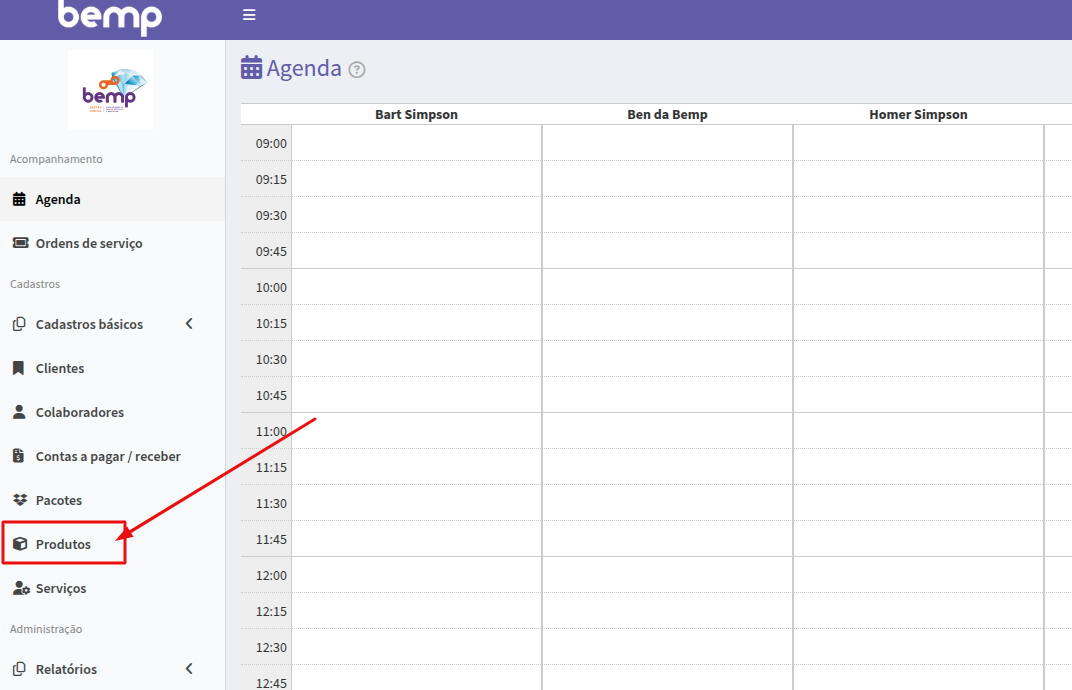Open Ordens de serviço menu item
The image size is (1072, 690).
112,243
